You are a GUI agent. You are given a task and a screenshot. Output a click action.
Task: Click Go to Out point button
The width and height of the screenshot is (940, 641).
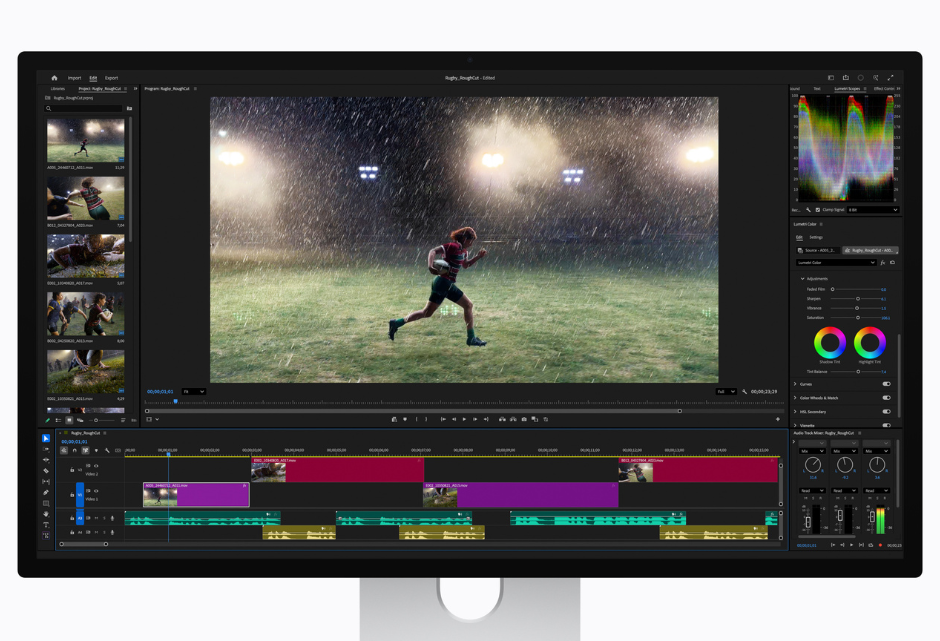486,419
